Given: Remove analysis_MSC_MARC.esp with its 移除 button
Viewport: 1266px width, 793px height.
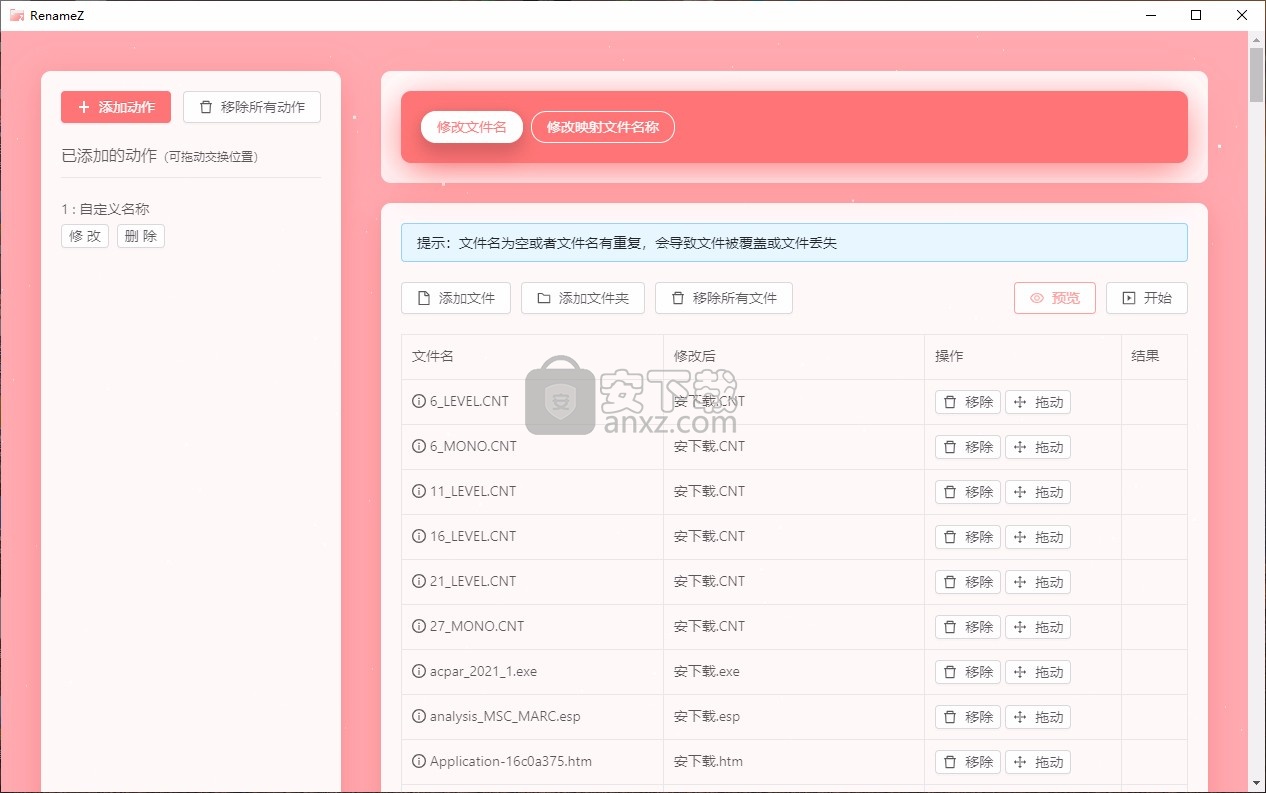Looking at the screenshot, I should tap(968, 717).
